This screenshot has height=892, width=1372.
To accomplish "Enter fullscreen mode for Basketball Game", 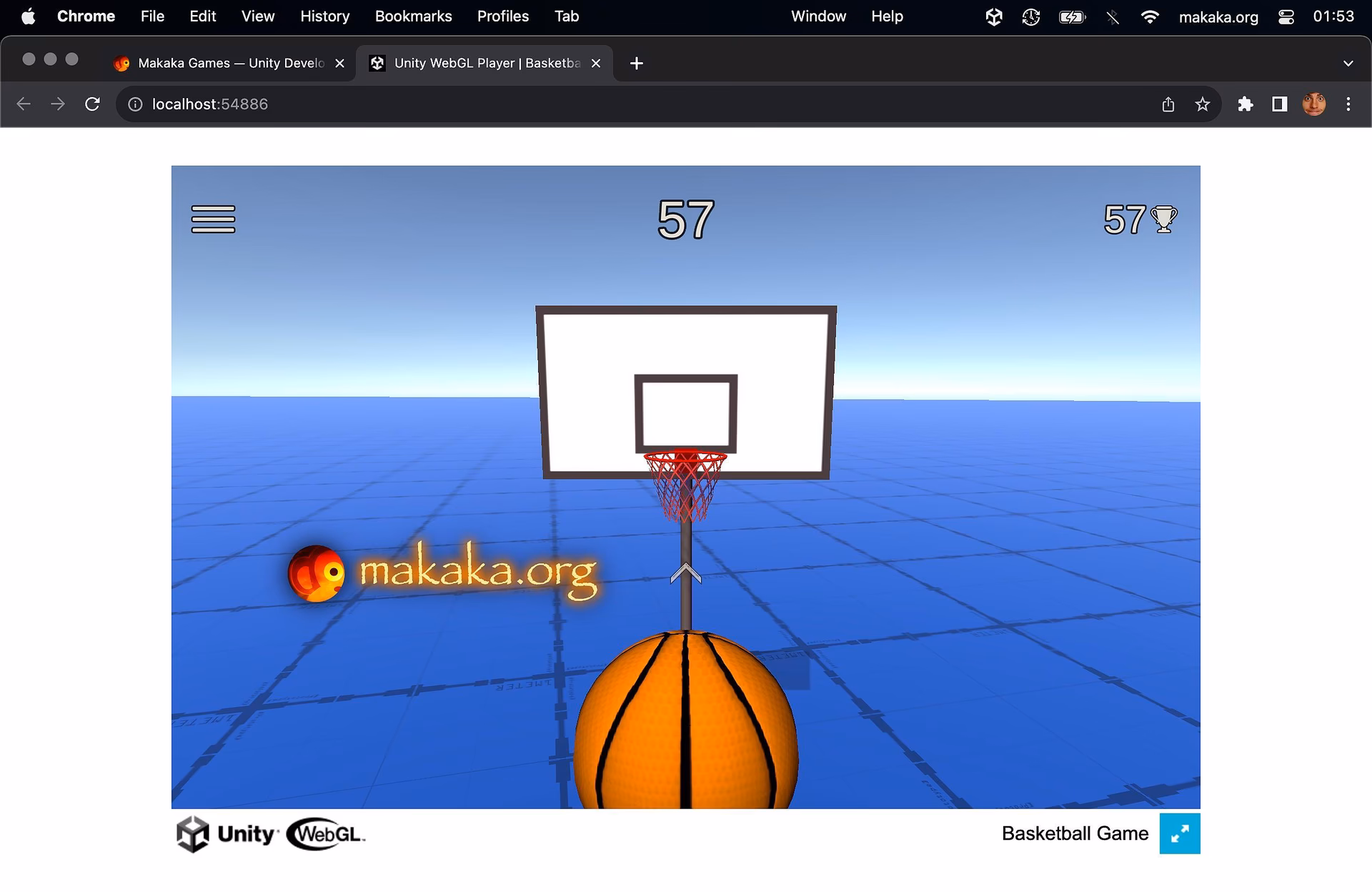I will [x=1180, y=833].
